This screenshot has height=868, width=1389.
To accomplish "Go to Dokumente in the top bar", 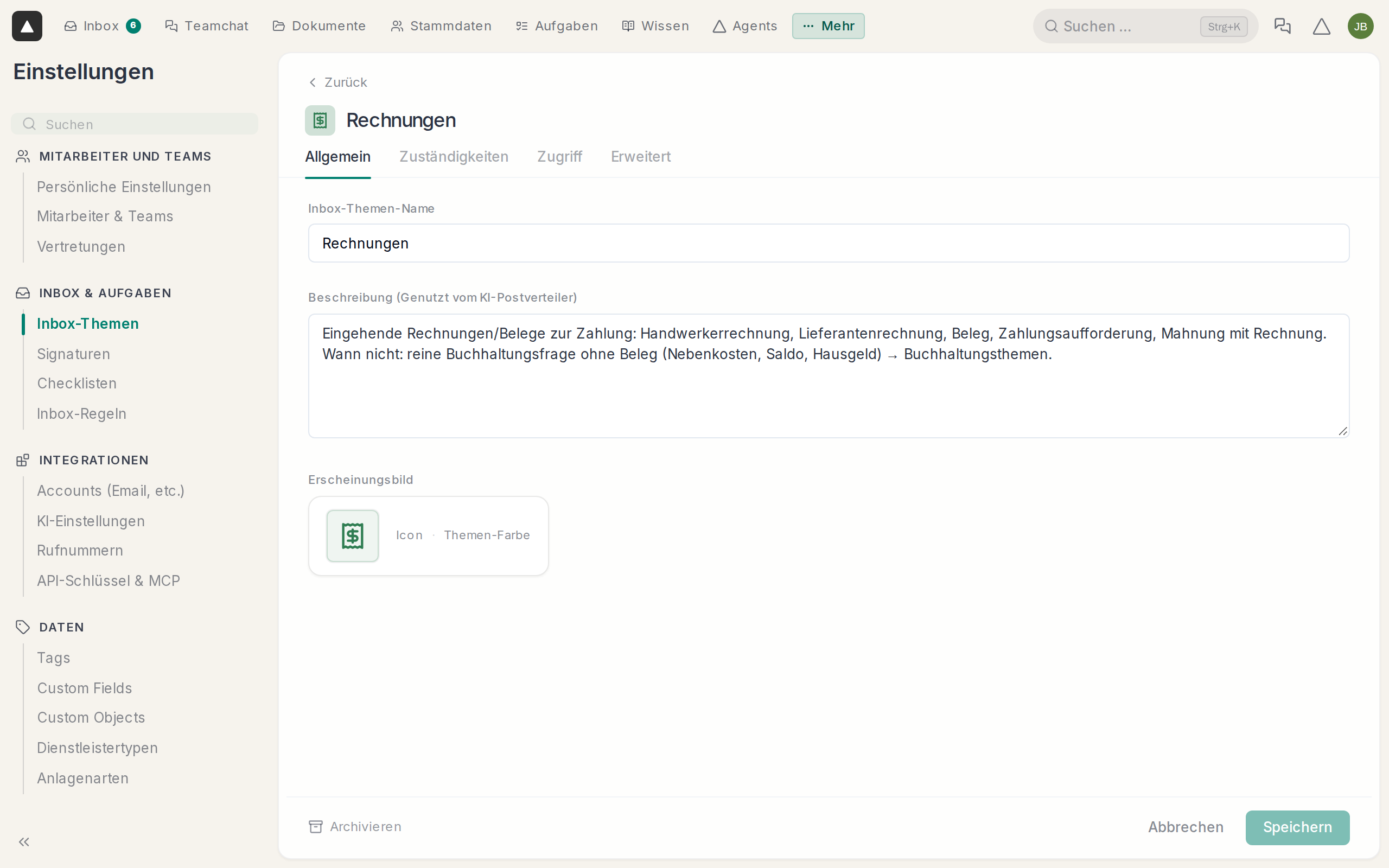I will click(x=319, y=26).
